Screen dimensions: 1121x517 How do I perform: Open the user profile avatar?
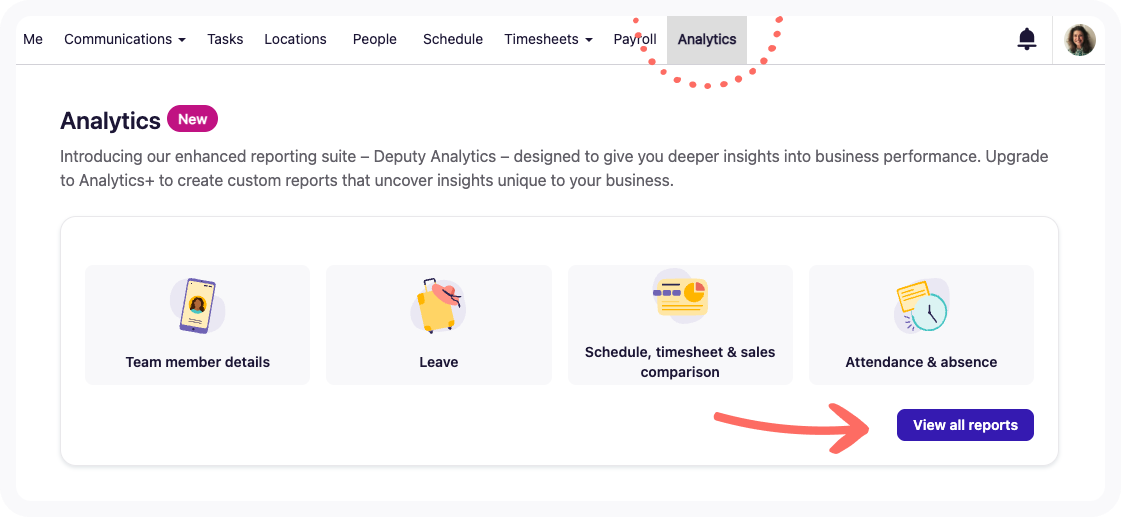[x=1080, y=40]
